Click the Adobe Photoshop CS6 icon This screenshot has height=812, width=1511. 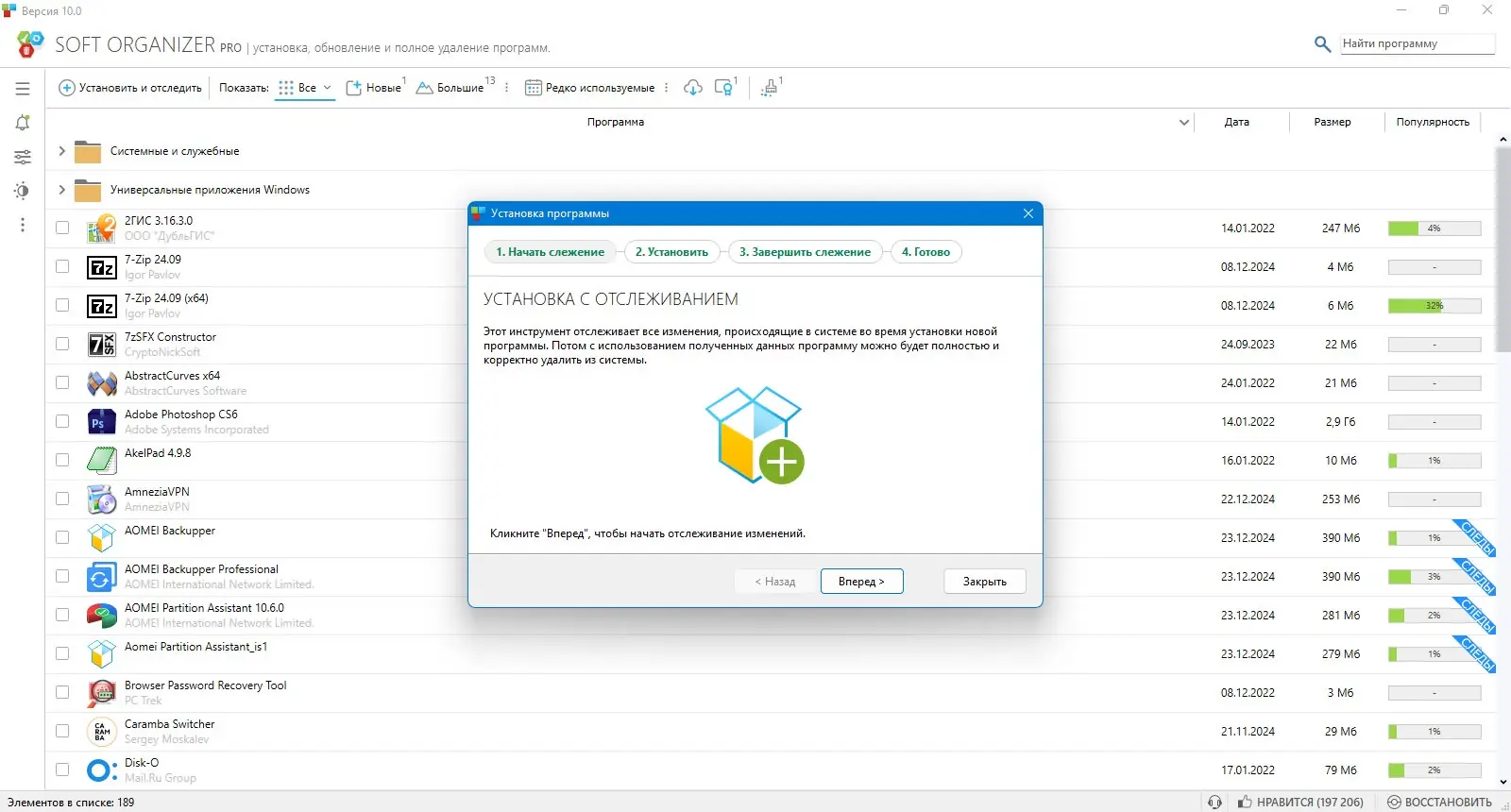coord(101,422)
